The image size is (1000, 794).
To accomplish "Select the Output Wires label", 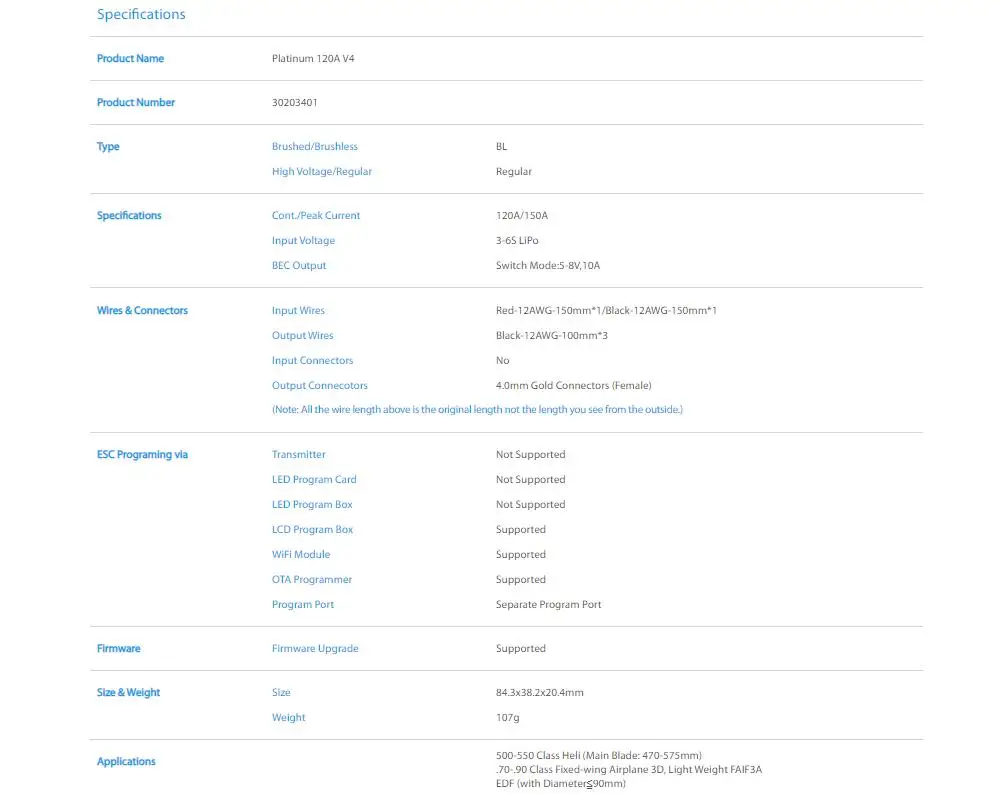I will pyautogui.click(x=302, y=335).
